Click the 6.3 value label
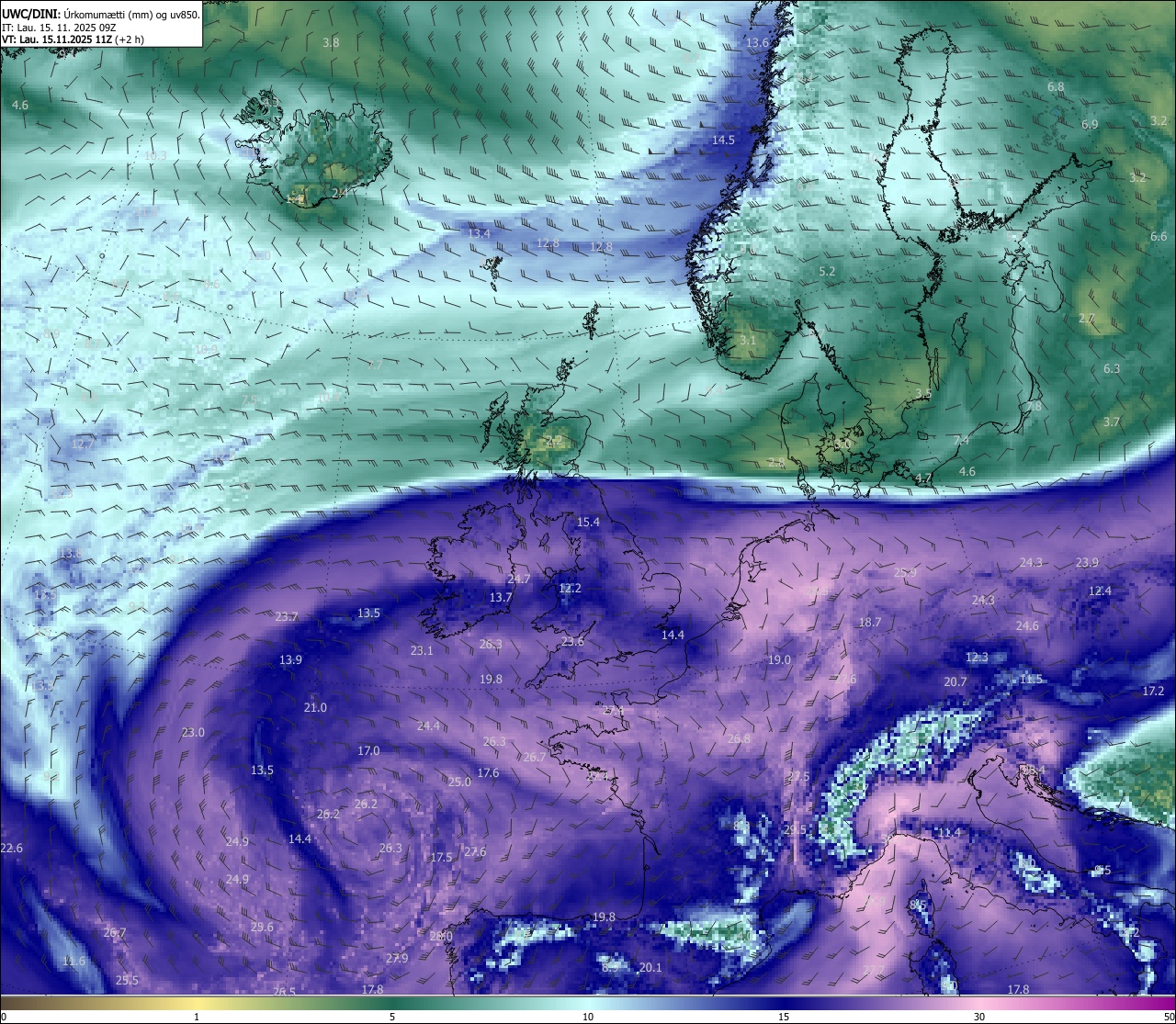 1112,368
